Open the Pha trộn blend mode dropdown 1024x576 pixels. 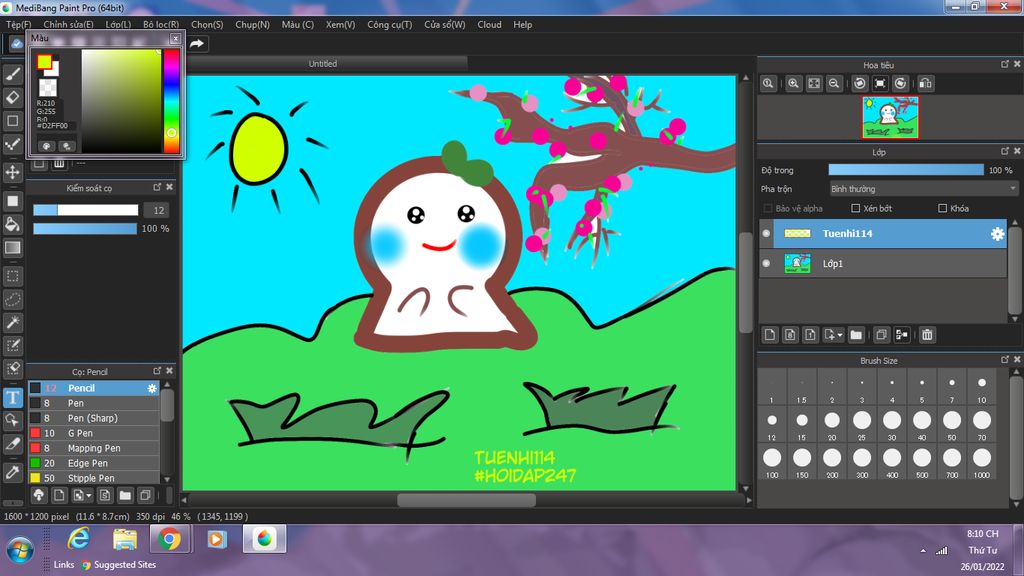click(923, 189)
